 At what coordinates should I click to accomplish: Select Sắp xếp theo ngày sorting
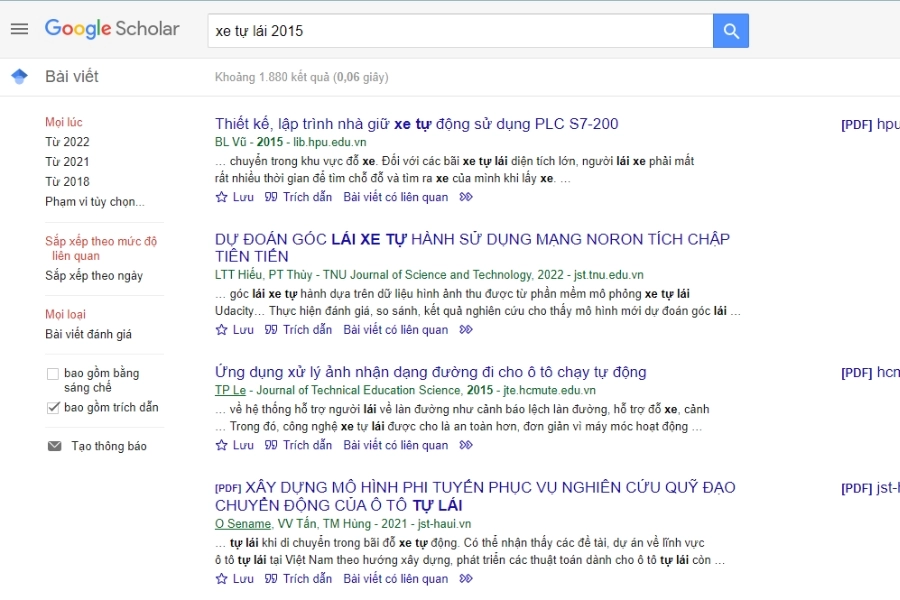point(94,275)
